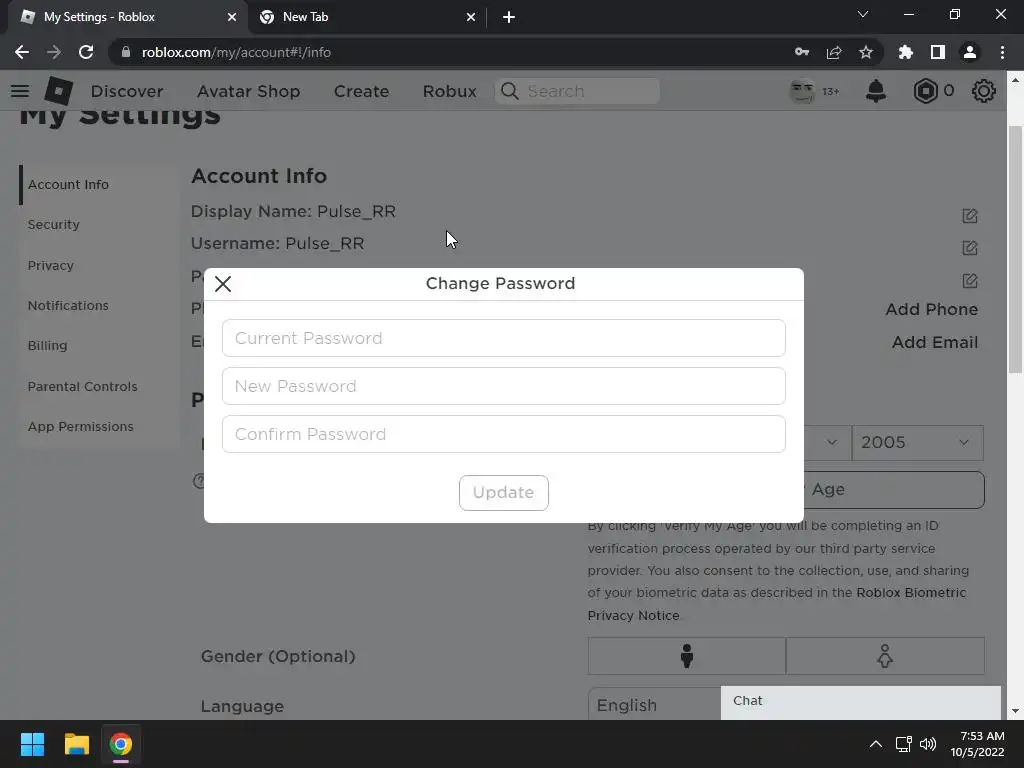Click the share page icon
This screenshot has width=1024, height=768.
click(834, 52)
